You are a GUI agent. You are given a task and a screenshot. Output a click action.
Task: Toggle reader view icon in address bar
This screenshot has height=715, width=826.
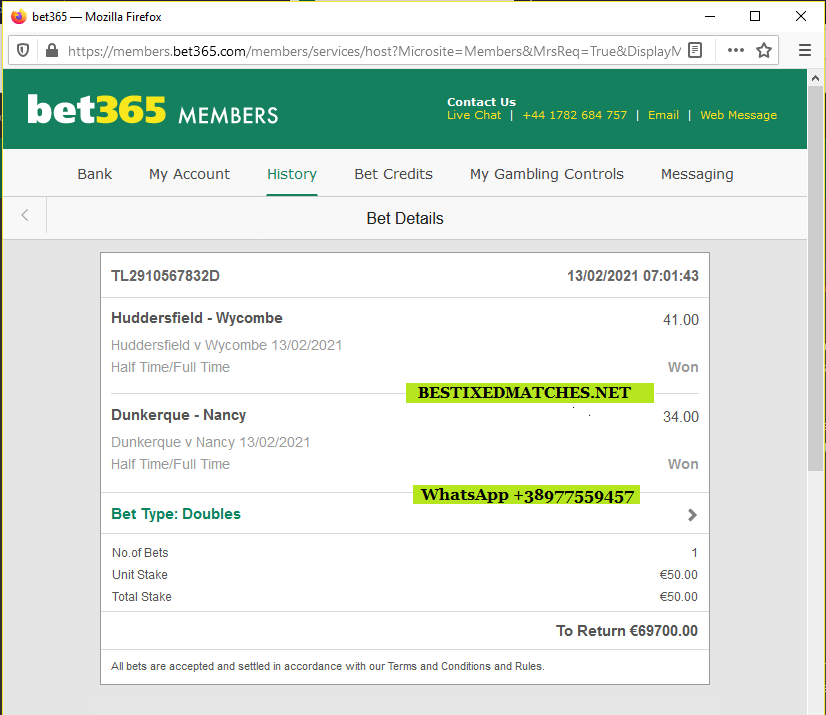pyautogui.click(x=695, y=51)
